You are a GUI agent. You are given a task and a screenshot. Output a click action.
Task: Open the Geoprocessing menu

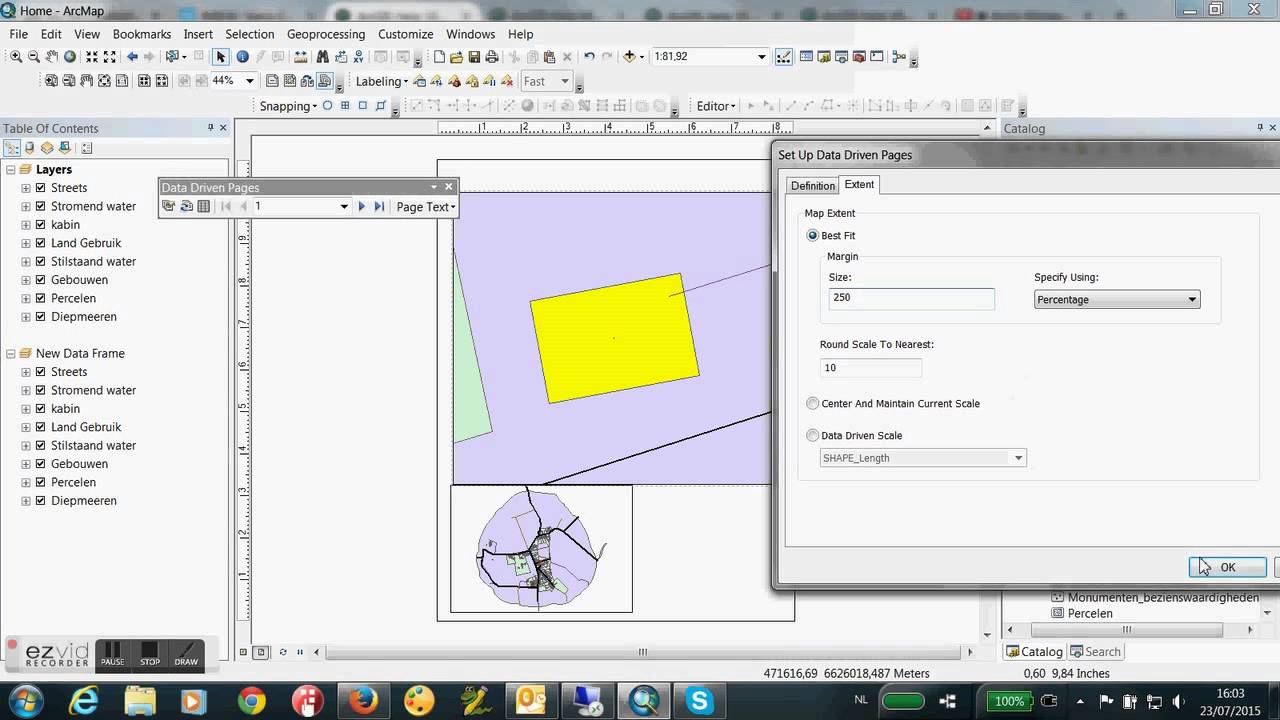pos(326,34)
